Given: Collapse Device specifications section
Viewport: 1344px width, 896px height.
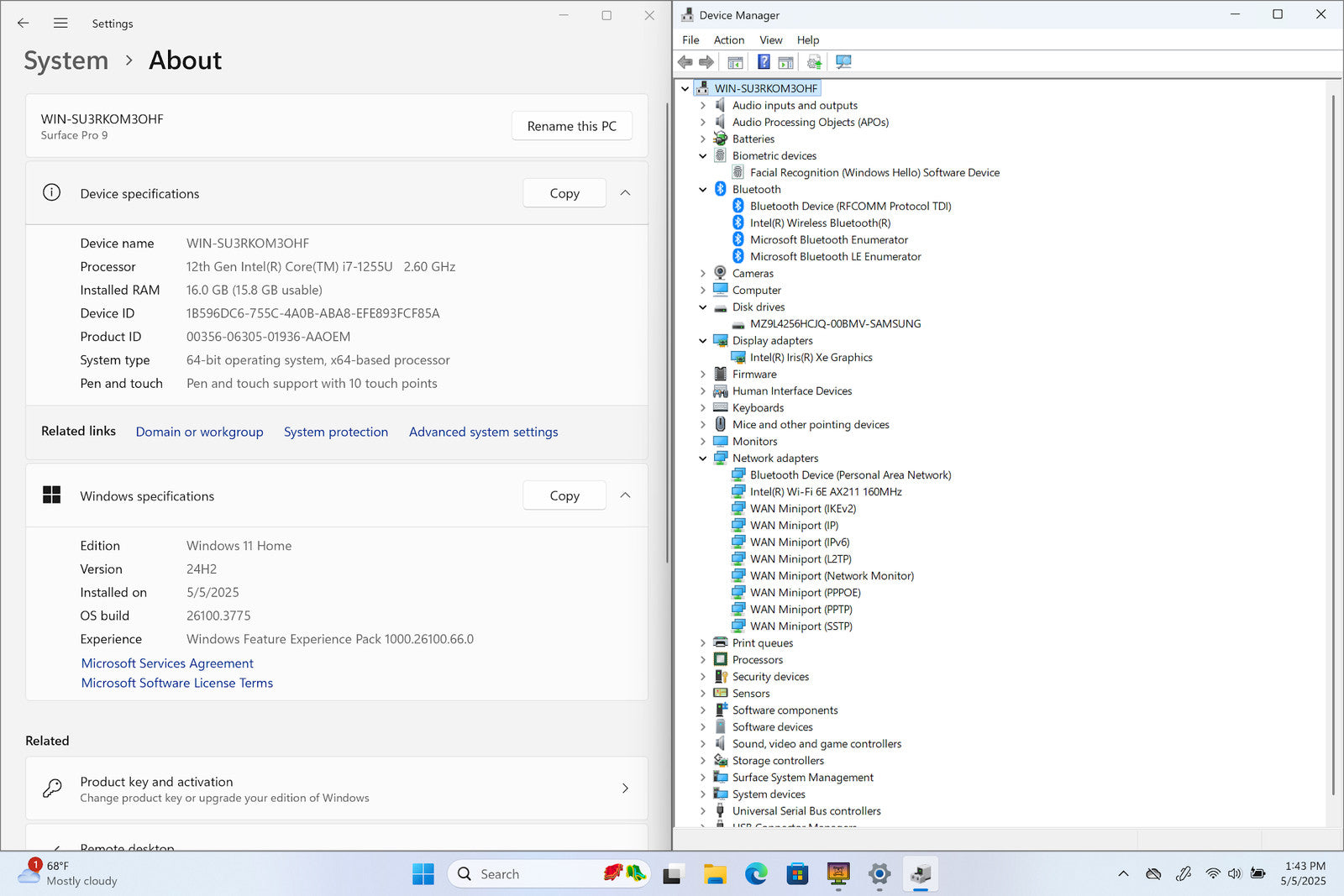Looking at the screenshot, I should (x=625, y=192).
